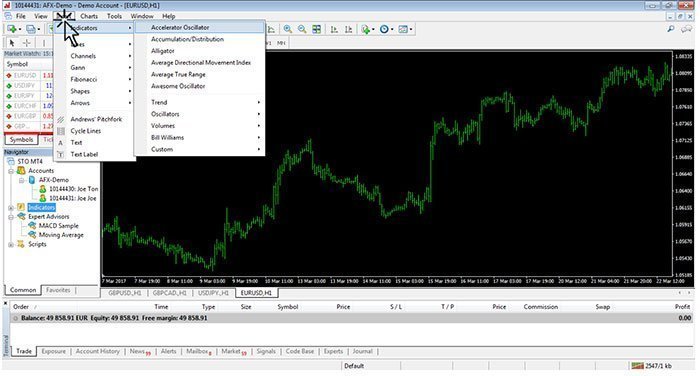Image resolution: width=700 pixels, height=376 pixels.
Task: Click the chat bubbles icon at top right
Action: click(x=686, y=29)
